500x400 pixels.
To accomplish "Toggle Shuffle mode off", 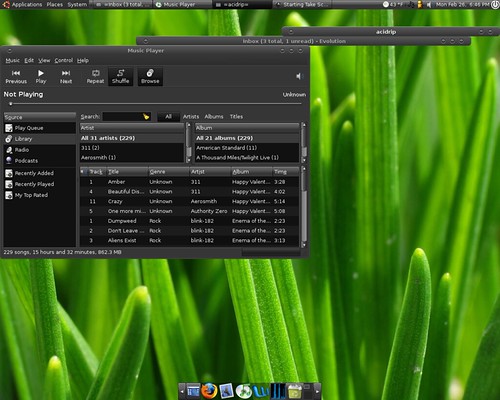I will [x=121, y=77].
